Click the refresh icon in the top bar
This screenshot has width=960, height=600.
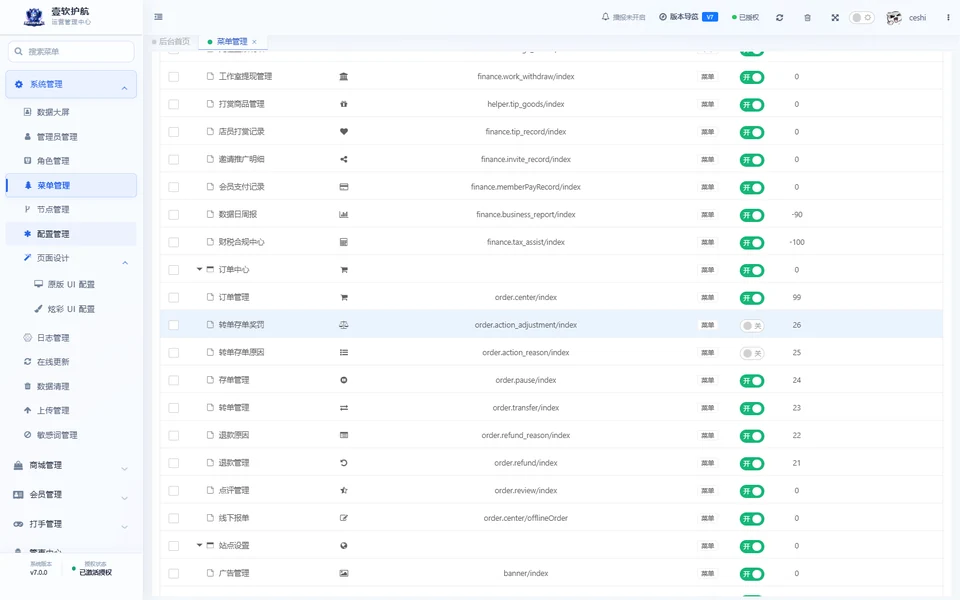click(x=779, y=18)
